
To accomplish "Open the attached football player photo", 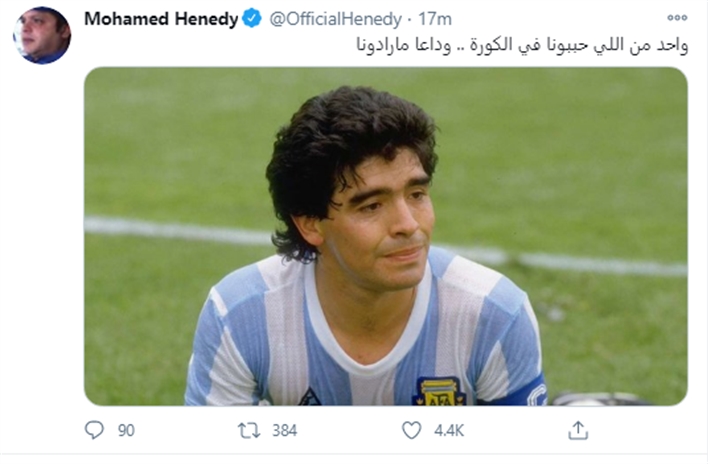I will coord(386,236).
